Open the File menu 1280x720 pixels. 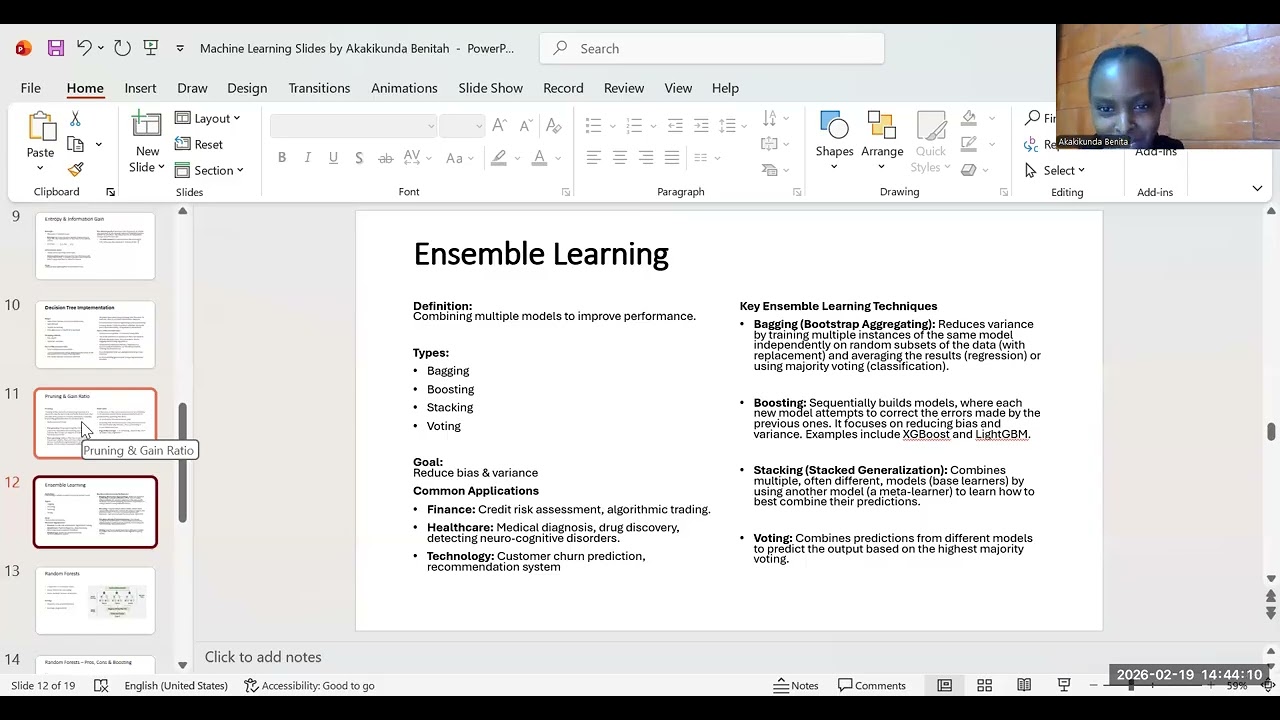point(31,88)
